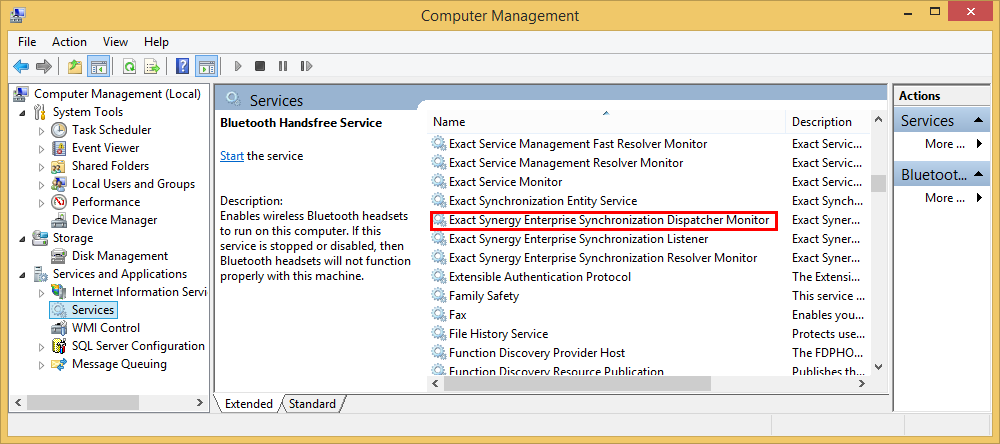
Task: Click the Start the service link
Action: [232, 156]
